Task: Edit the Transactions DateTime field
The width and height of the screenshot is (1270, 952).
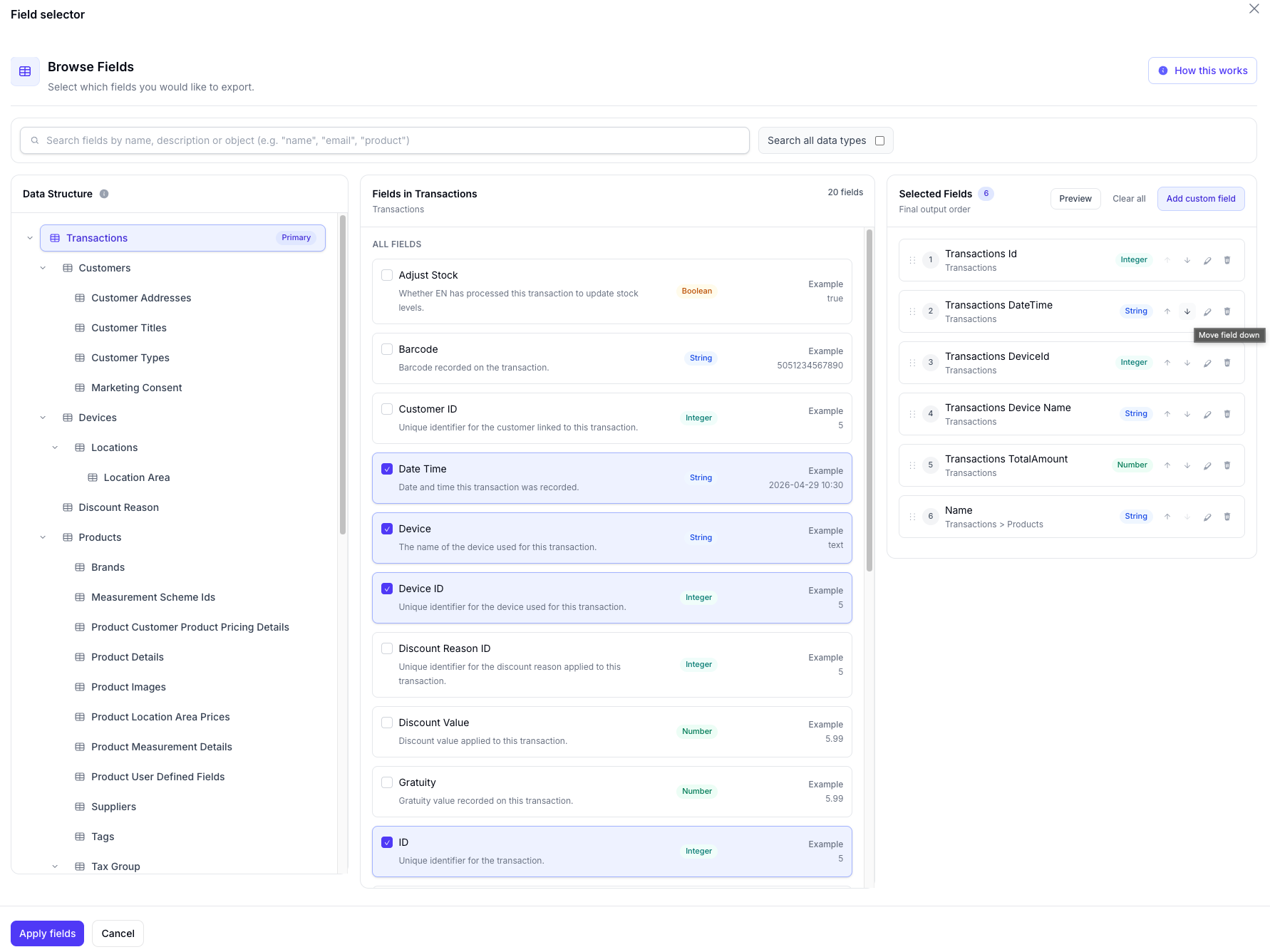Action: [x=1207, y=311]
